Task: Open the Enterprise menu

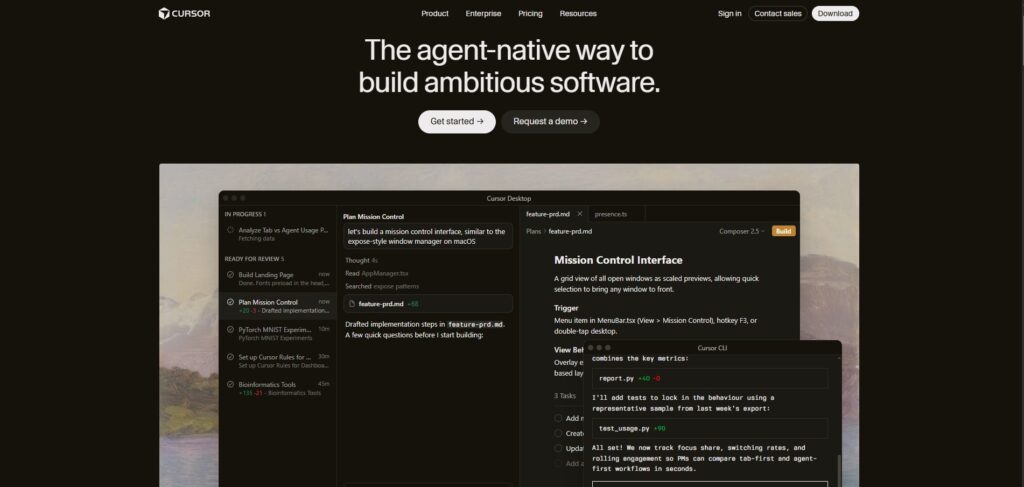Action: click(x=483, y=13)
